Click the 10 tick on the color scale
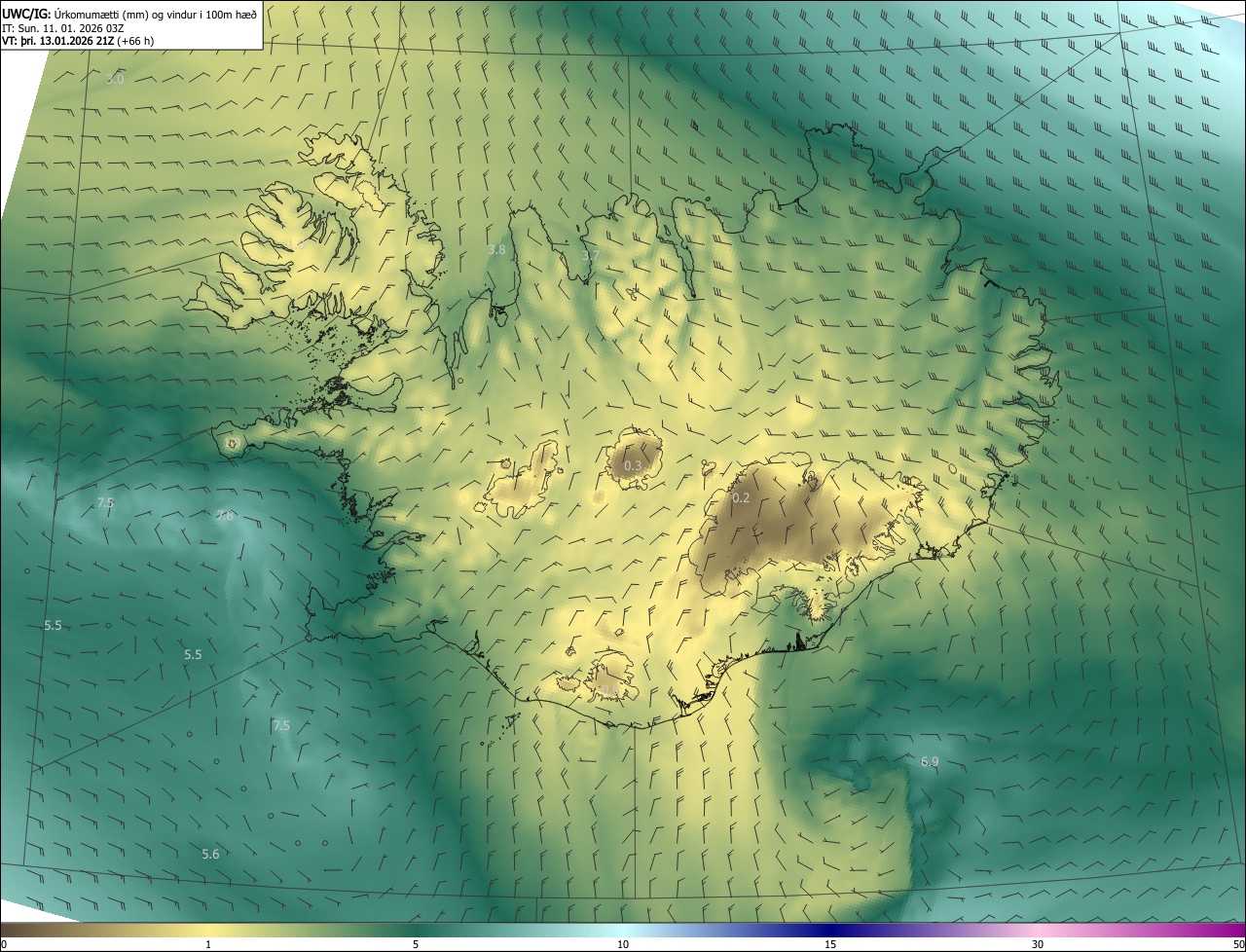Image resolution: width=1246 pixels, height=952 pixels. click(623, 944)
